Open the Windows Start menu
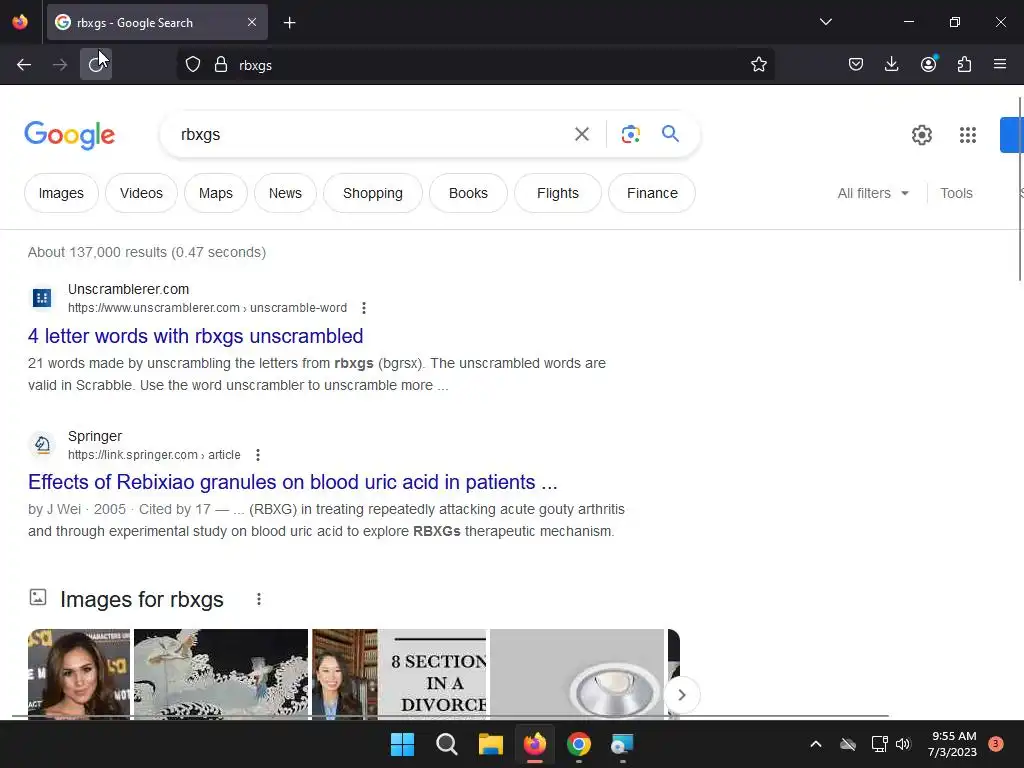This screenshot has height=768, width=1024. pos(402,744)
